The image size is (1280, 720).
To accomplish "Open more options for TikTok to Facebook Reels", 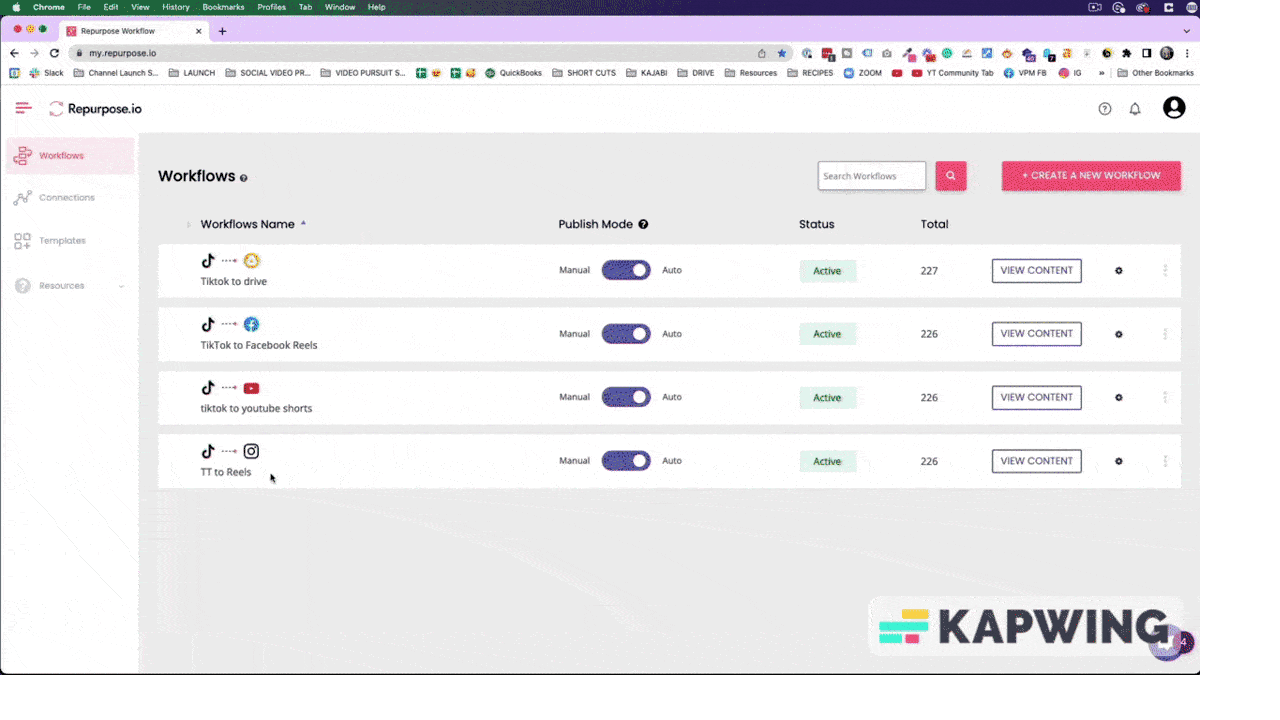I will [x=1165, y=334].
